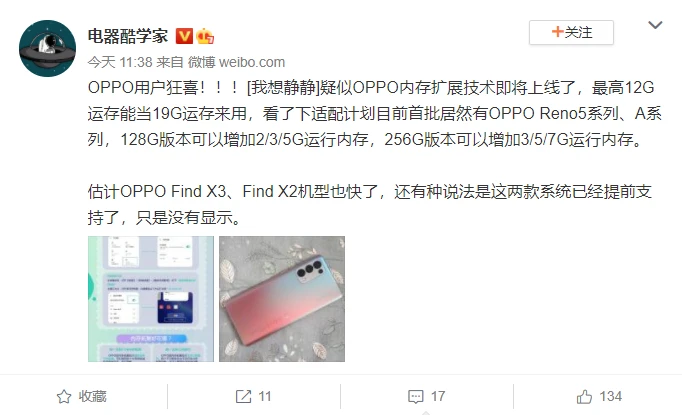This screenshot has height=415, width=682.
Task: Open the OPPO Reno5 phone photo thumbnail
Action: pyautogui.click(x=282, y=299)
